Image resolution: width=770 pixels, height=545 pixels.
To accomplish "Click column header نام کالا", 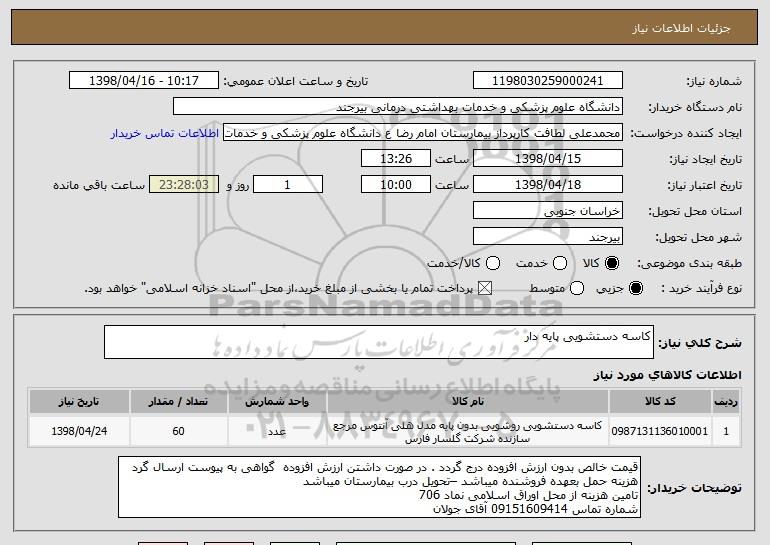I will pos(468,402).
